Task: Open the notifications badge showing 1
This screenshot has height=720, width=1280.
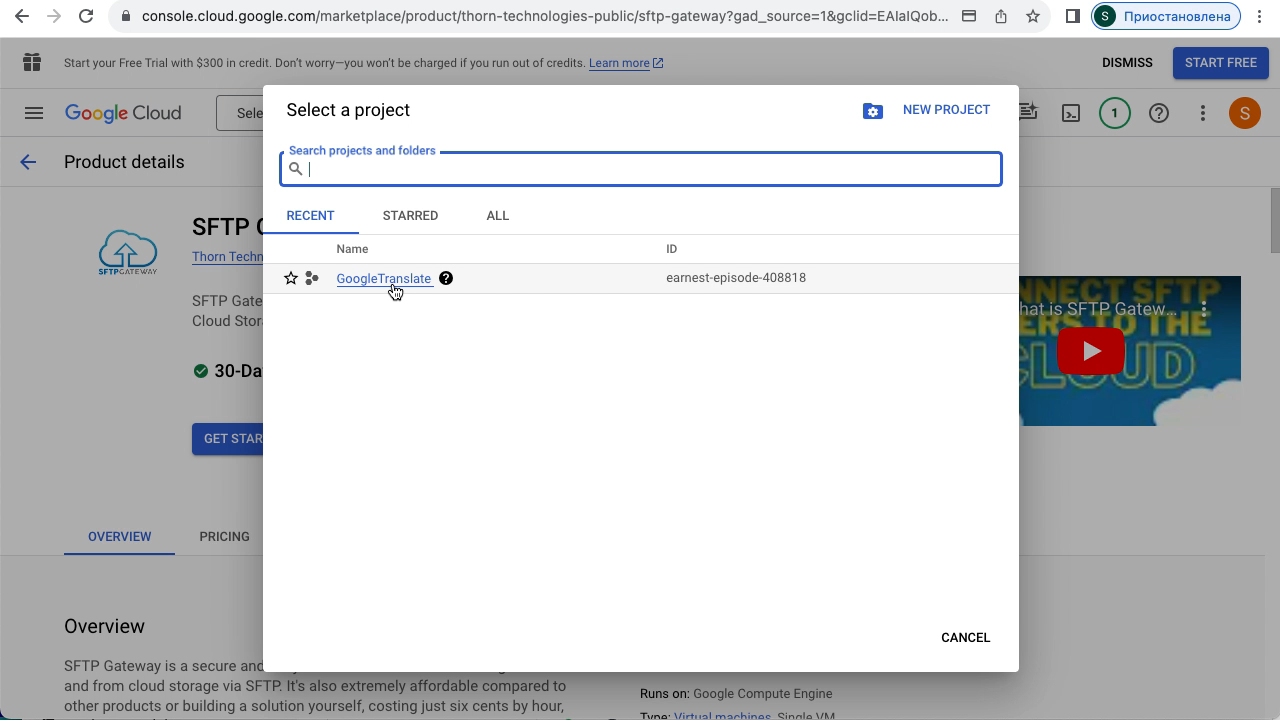Action: (1114, 113)
